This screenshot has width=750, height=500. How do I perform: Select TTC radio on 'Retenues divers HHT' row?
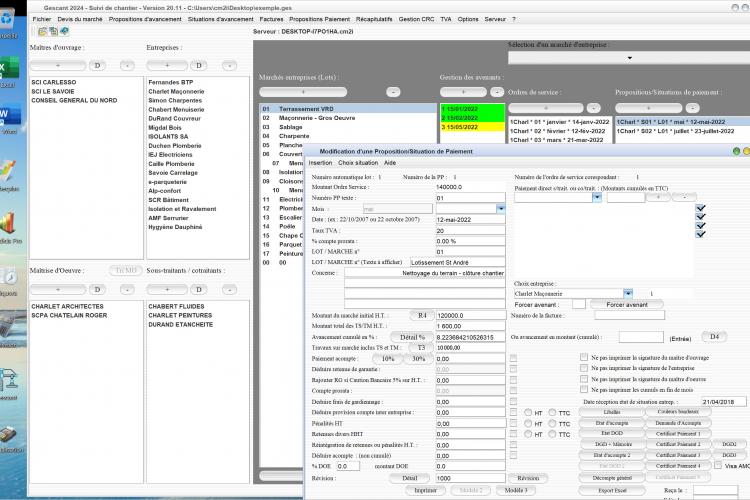click(x=552, y=434)
